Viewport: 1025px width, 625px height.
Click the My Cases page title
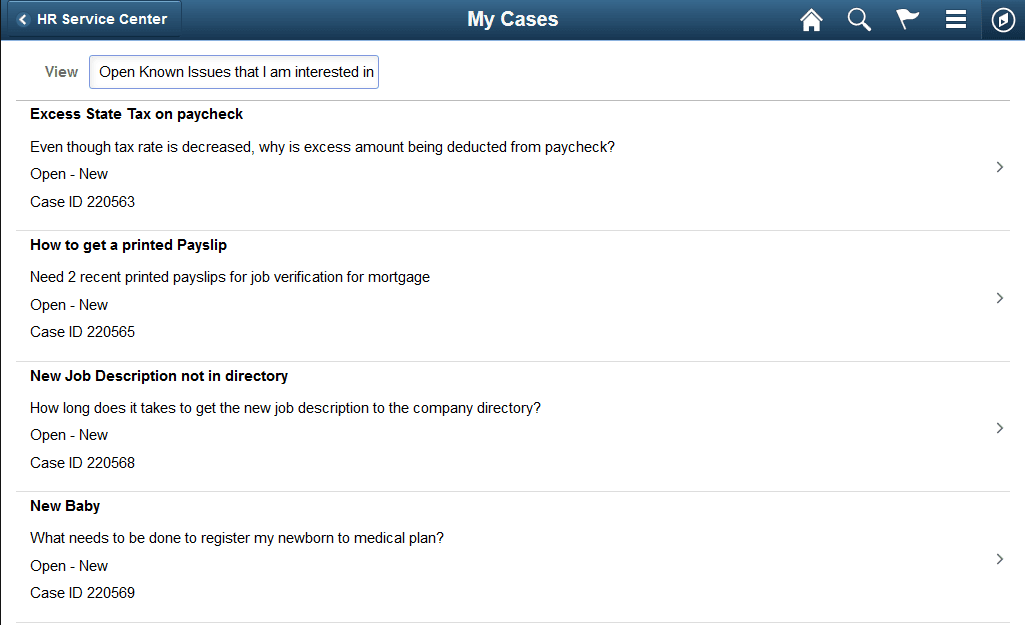click(512, 18)
